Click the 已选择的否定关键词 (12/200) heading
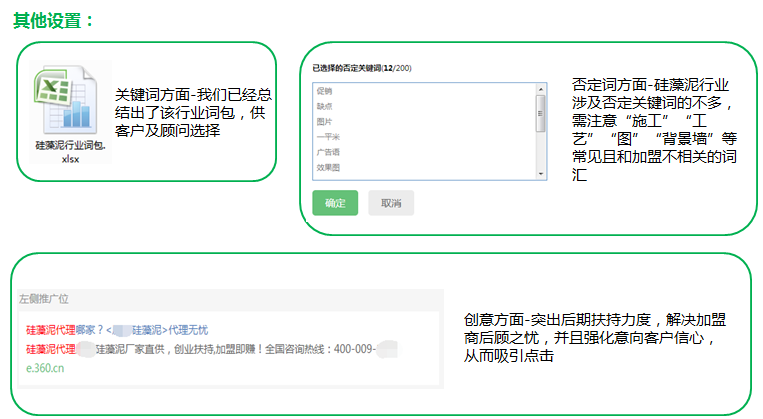This screenshot has width=763, height=419. [361, 68]
